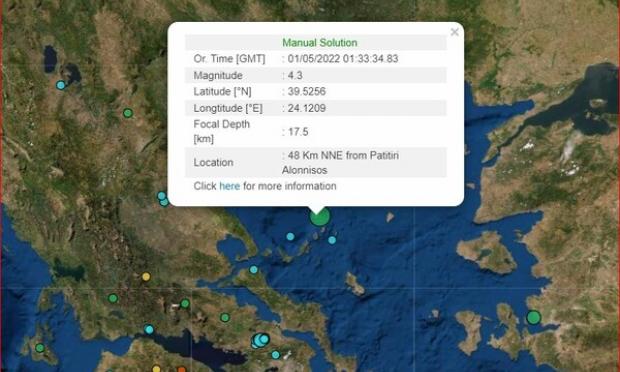Close the earthquake info popup
Image resolution: width=620 pixels, height=372 pixels.
click(x=455, y=32)
